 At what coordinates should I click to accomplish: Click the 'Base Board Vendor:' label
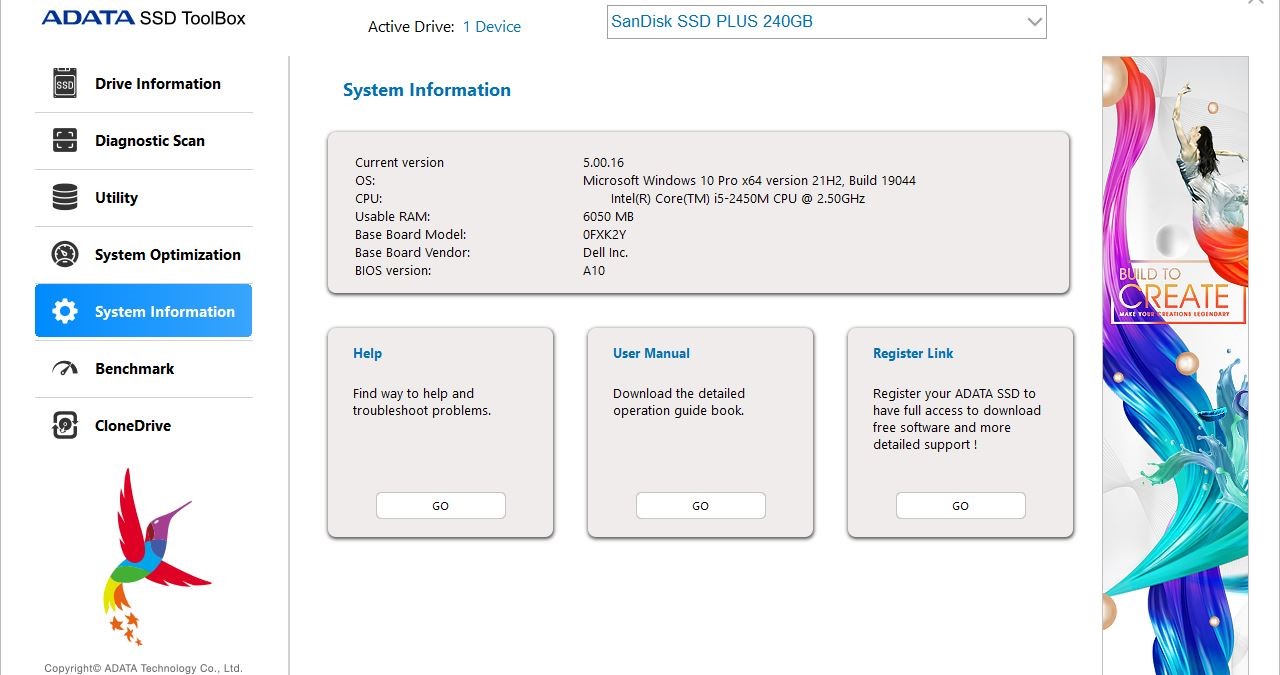(412, 253)
